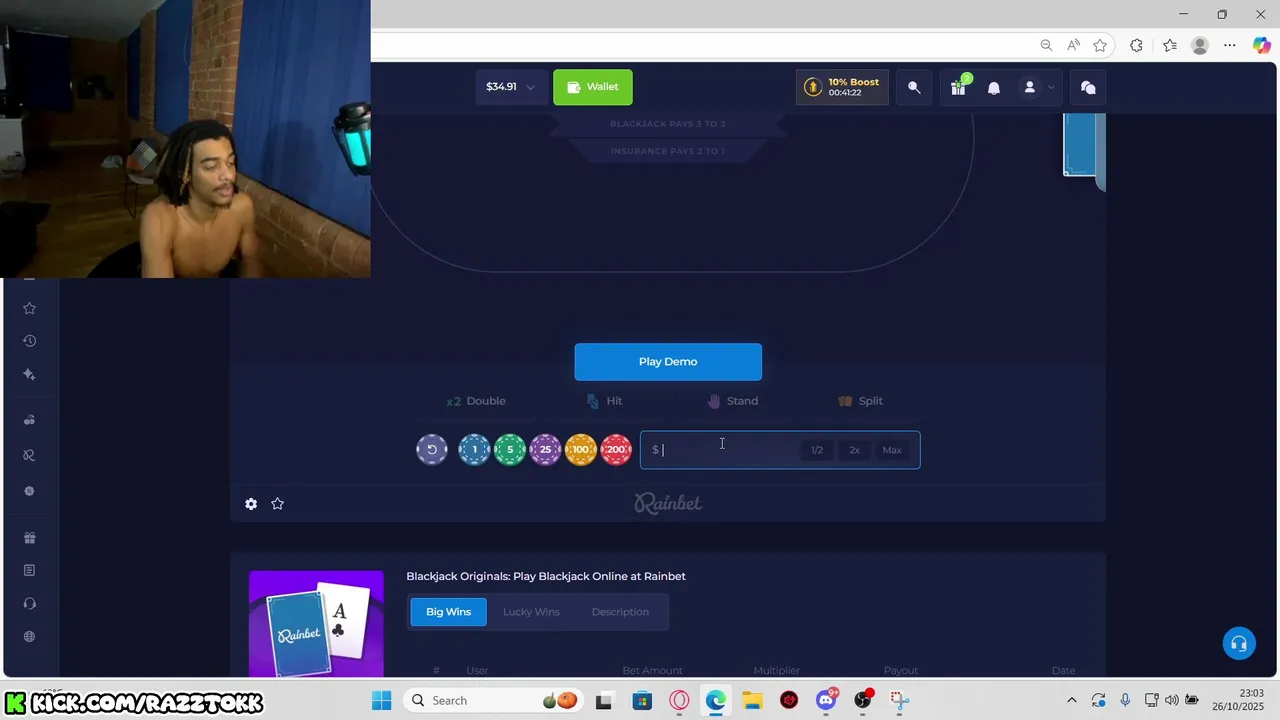
Task: Open OBS Studio from the taskbar
Action: click(x=863, y=700)
